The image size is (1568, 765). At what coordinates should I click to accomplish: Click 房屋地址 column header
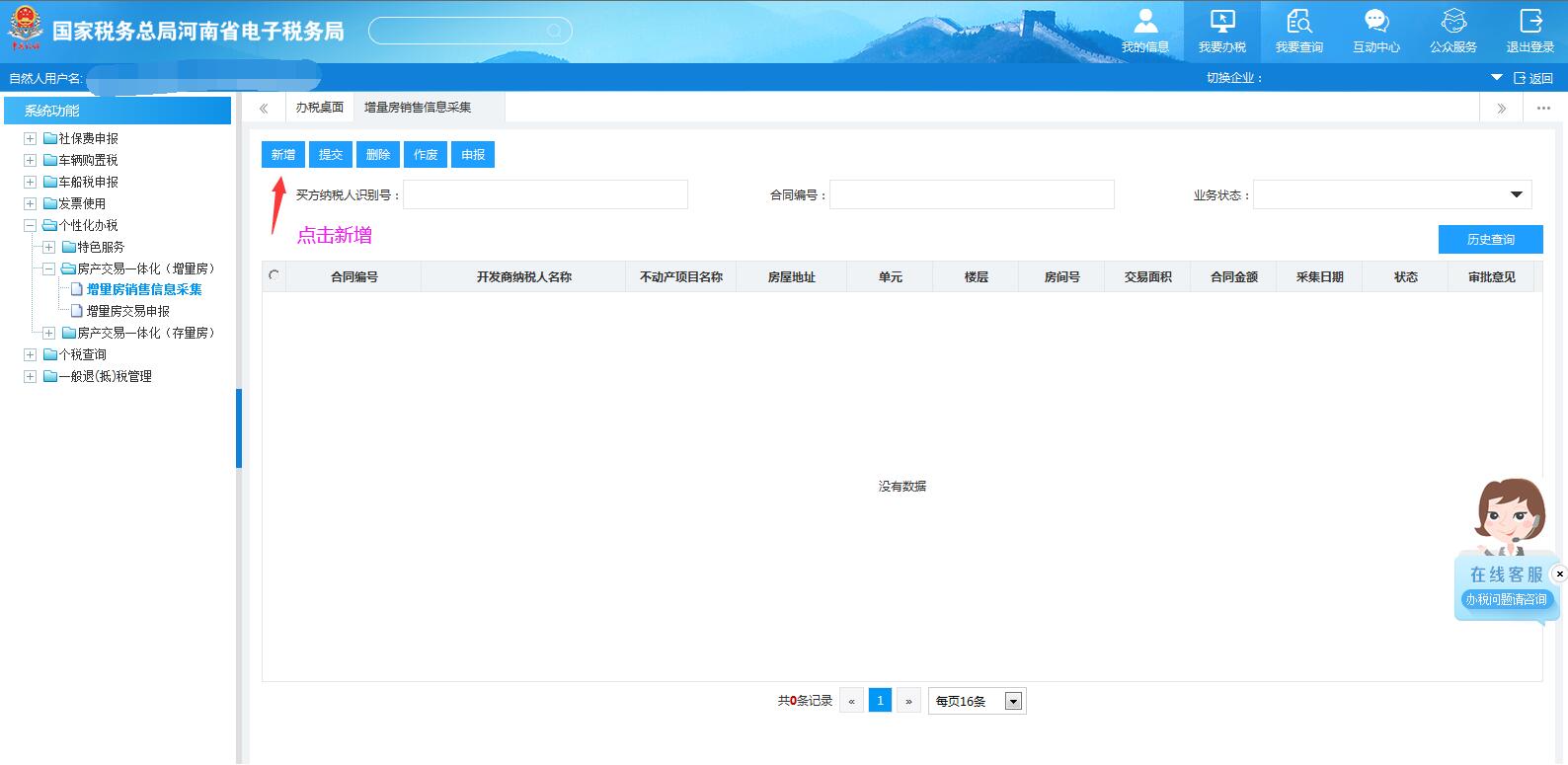792,277
